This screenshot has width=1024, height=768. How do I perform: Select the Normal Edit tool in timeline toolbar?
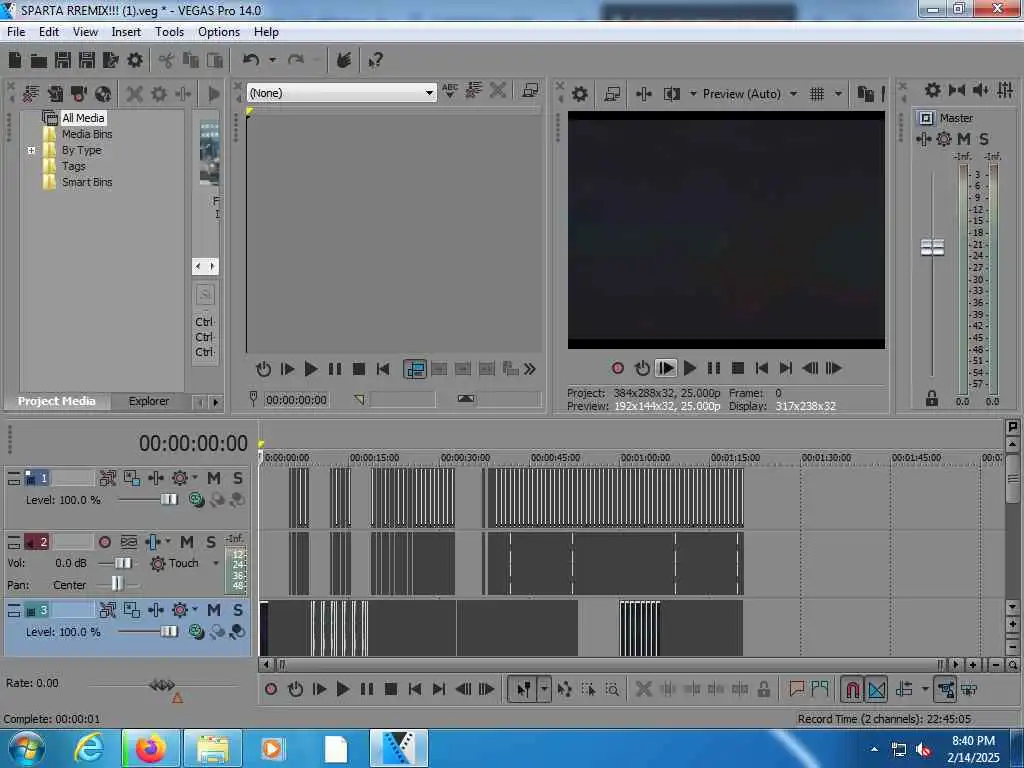tap(523, 689)
